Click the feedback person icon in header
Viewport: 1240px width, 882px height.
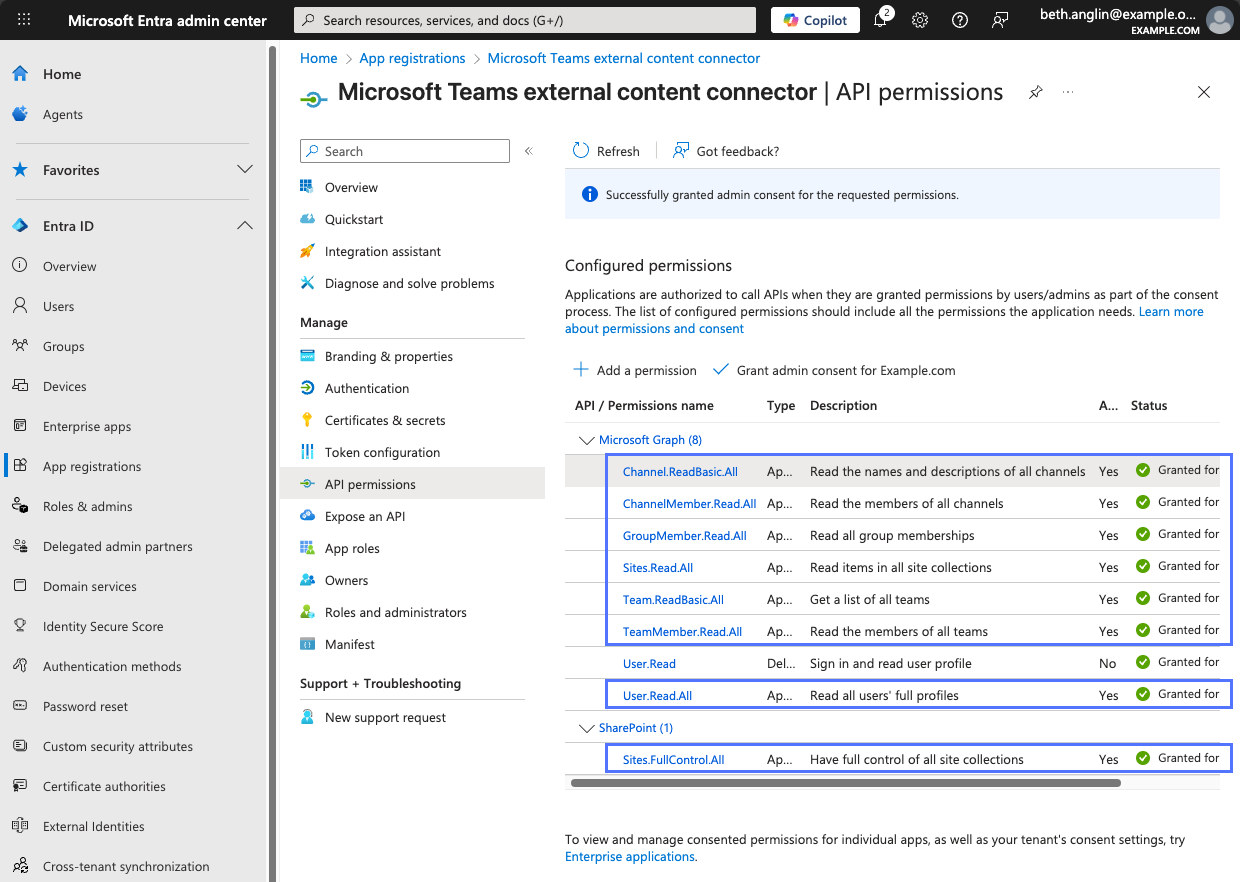tap(1000, 20)
